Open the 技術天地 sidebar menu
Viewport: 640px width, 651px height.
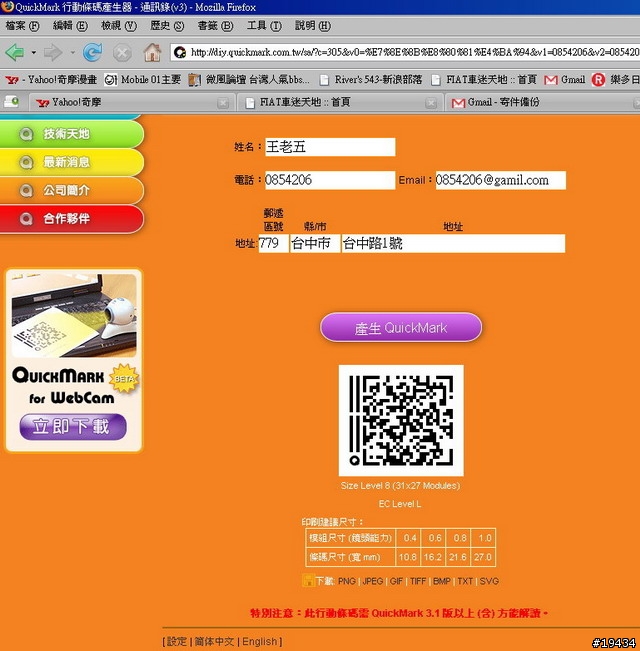click(71, 134)
